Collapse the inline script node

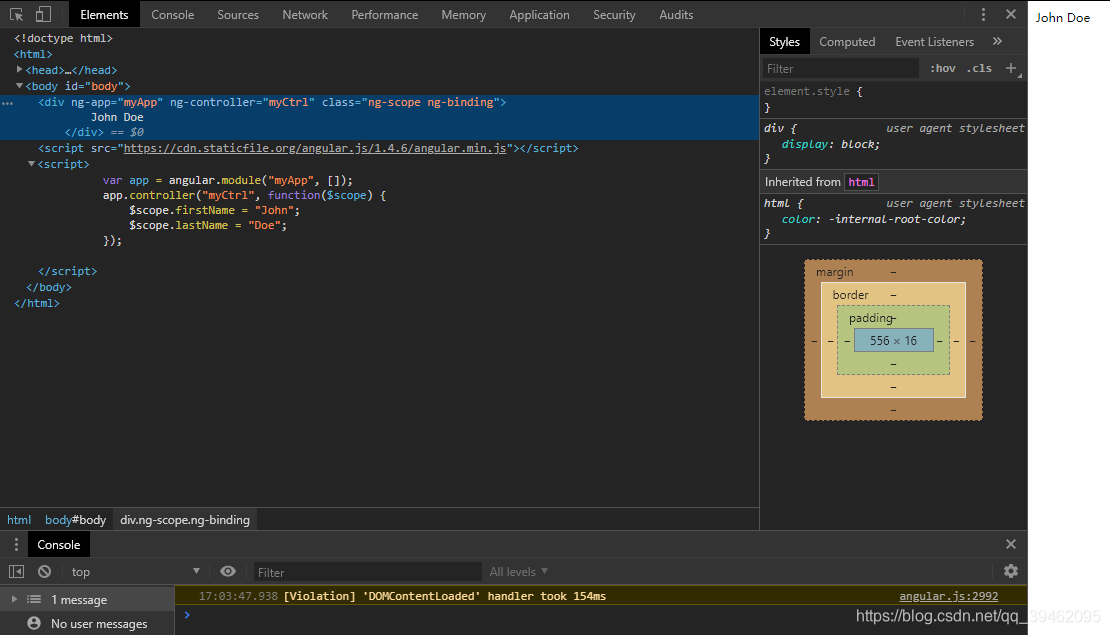tap(32, 164)
